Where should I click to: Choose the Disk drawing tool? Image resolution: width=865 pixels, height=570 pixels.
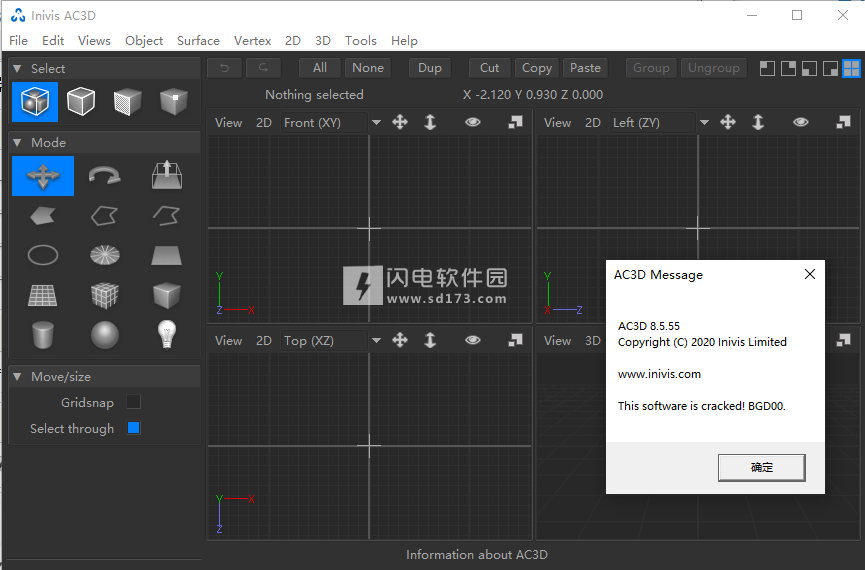(x=104, y=255)
